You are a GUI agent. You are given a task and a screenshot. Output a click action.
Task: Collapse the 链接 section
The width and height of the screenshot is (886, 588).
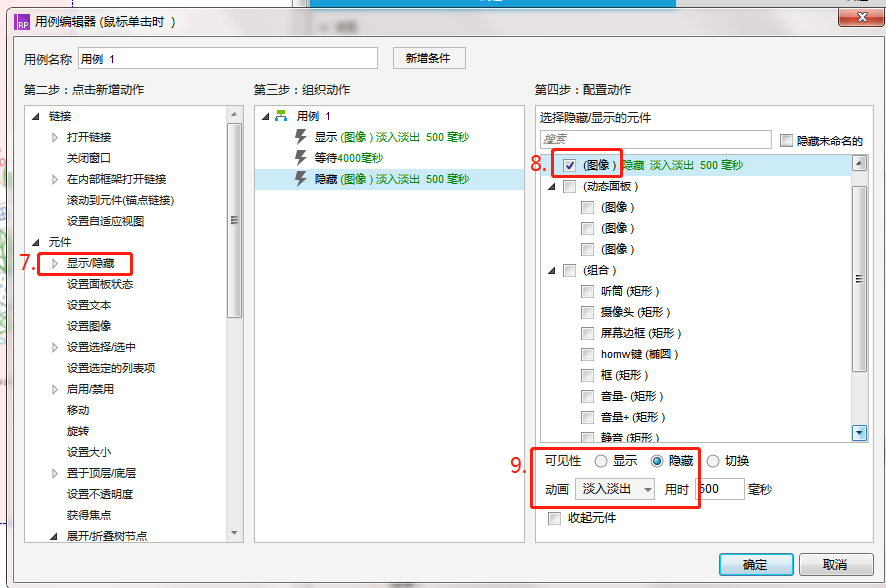(x=36, y=116)
